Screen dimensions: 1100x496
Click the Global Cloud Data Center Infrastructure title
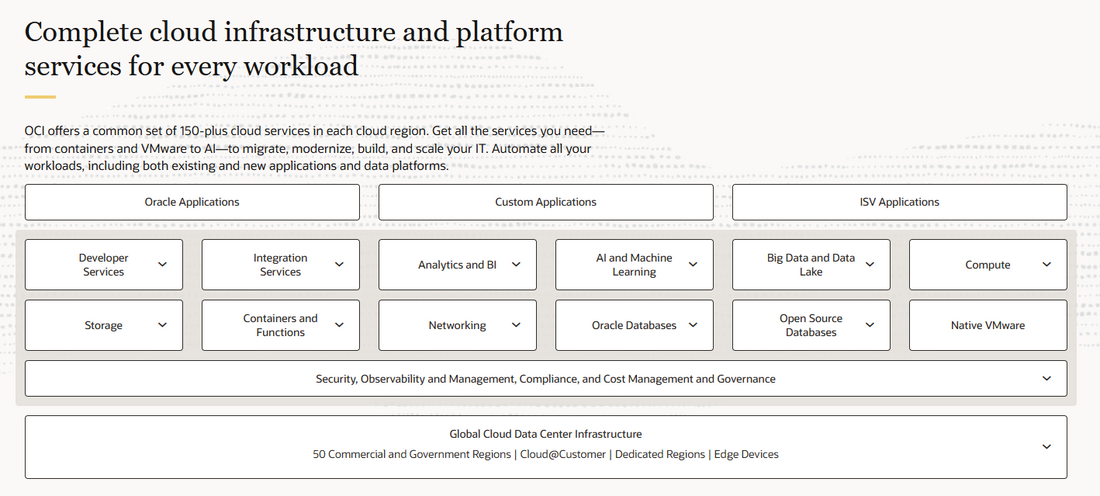546,434
